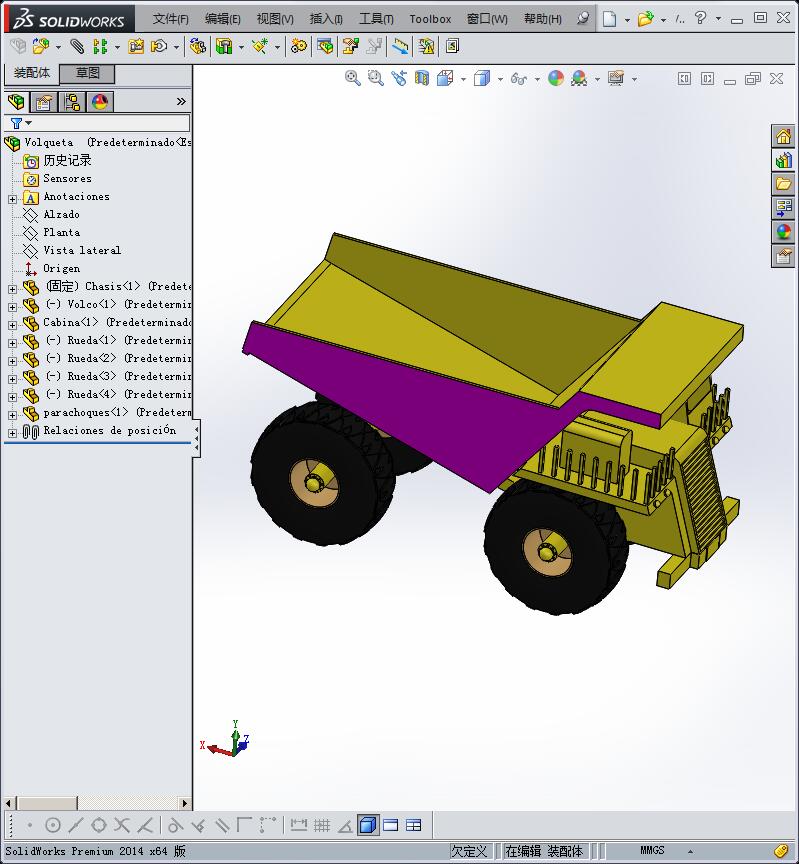This screenshot has height=864, width=799.
Task: Open the View Orientation dropdown arrow
Action: [x=463, y=79]
